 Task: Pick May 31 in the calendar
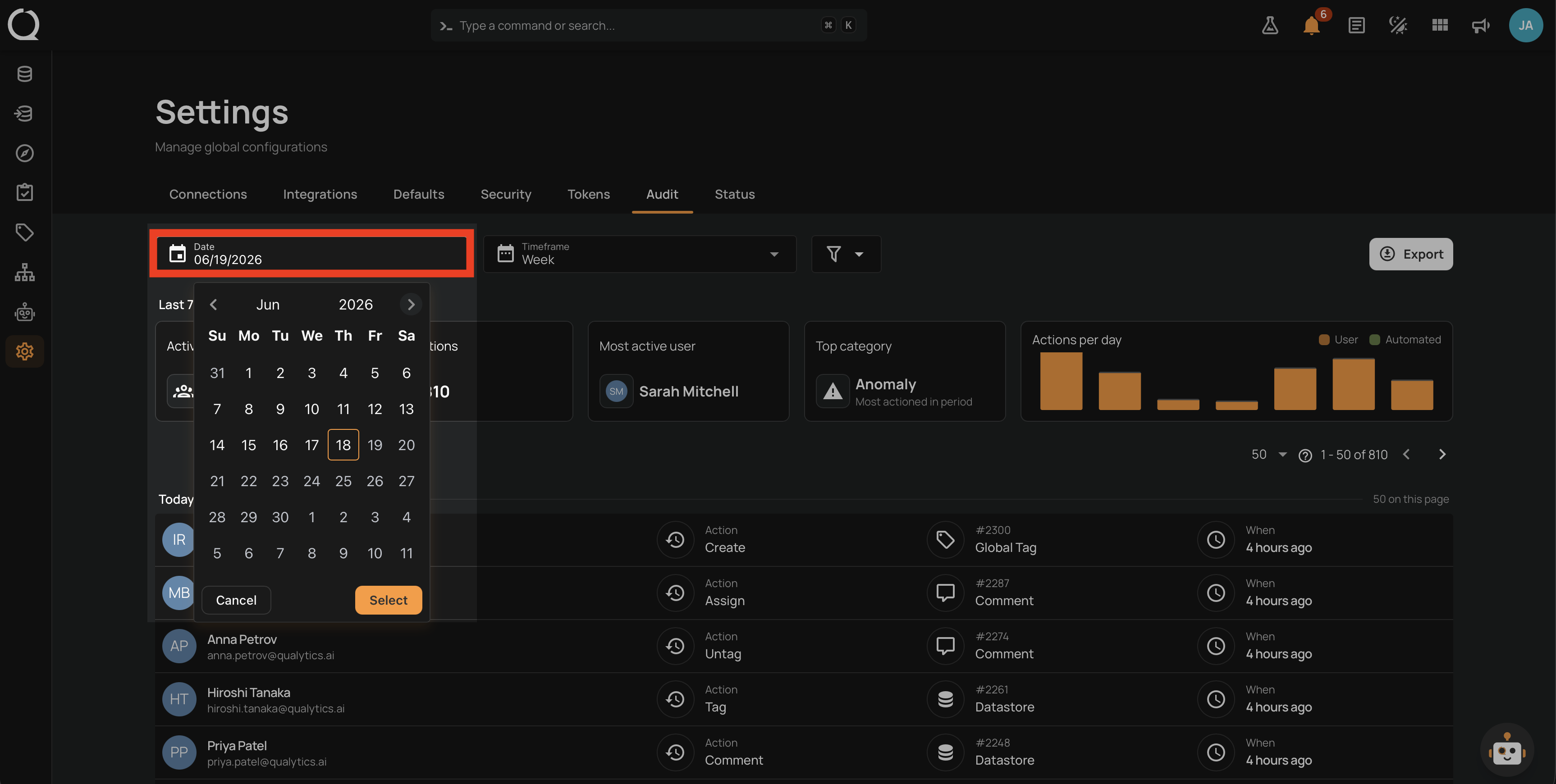point(217,373)
